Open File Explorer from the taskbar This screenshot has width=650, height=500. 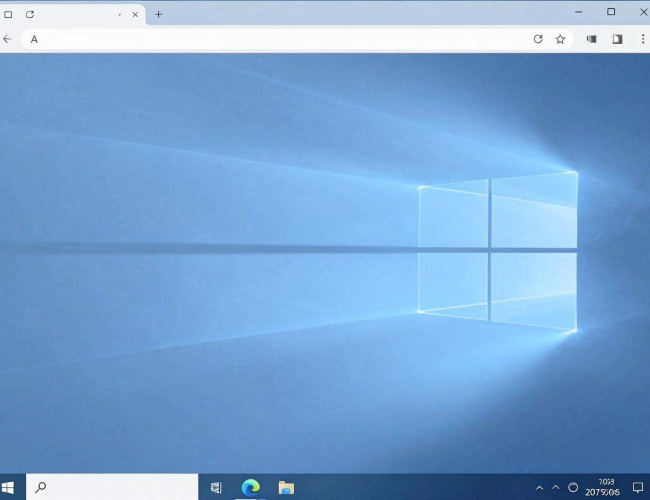click(286, 488)
